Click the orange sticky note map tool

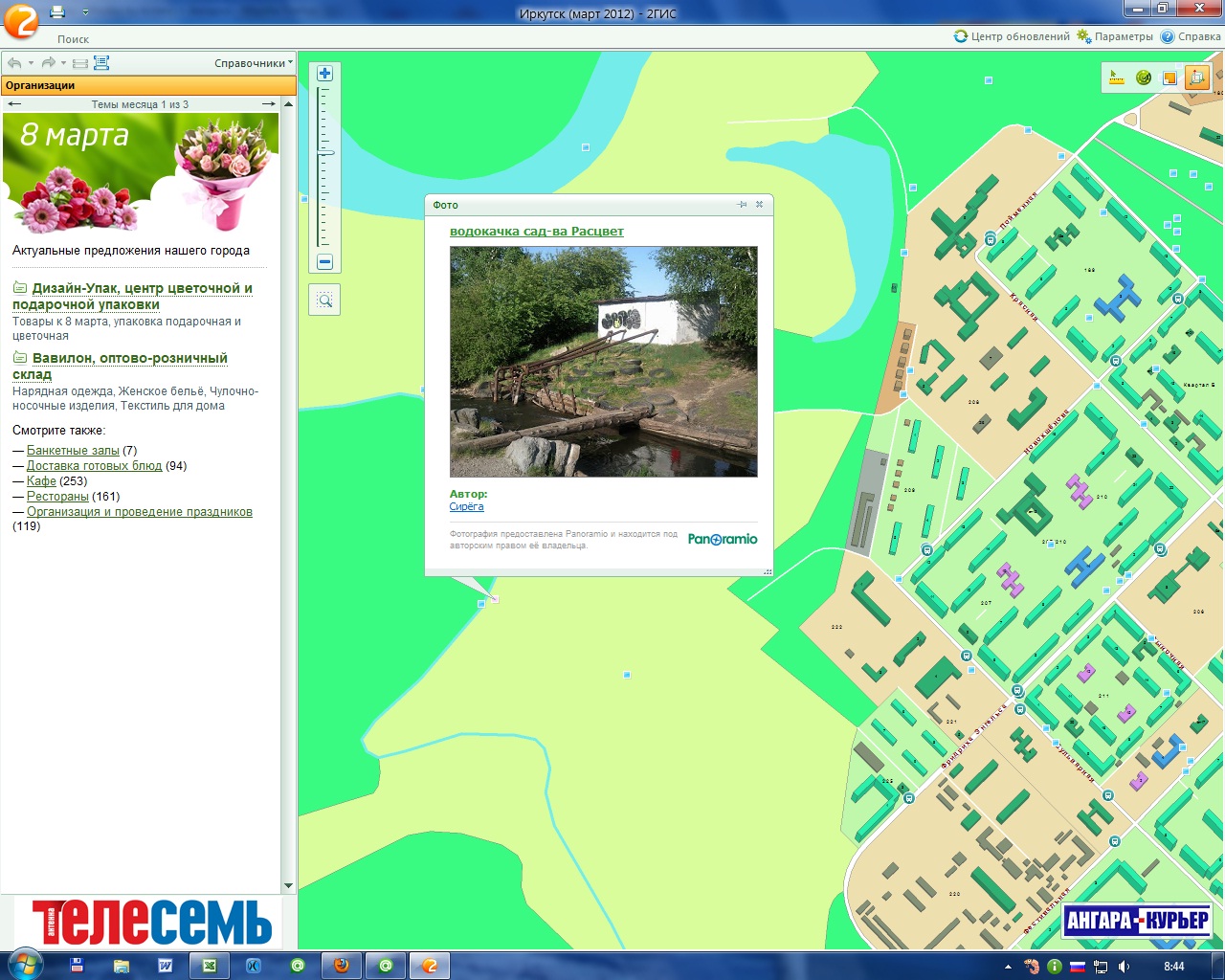coord(1169,78)
